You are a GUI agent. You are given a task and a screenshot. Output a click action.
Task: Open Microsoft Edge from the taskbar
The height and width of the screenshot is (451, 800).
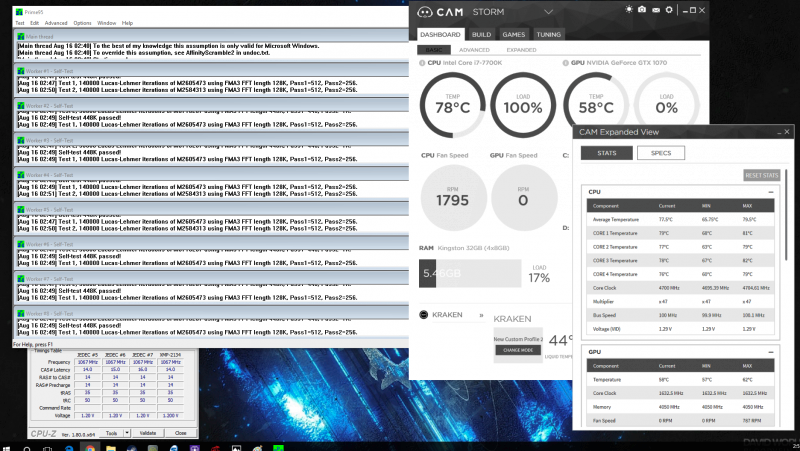tap(69, 448)
